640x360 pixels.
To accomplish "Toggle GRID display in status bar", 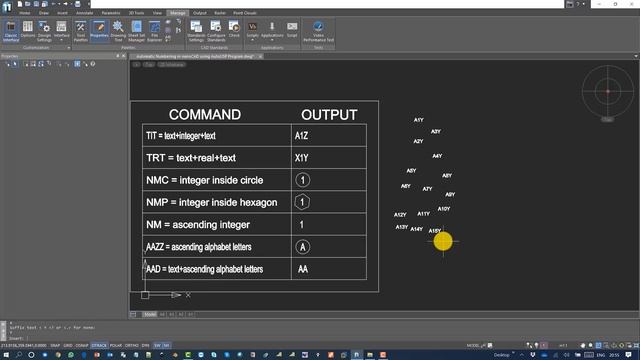I will point(68,346).
